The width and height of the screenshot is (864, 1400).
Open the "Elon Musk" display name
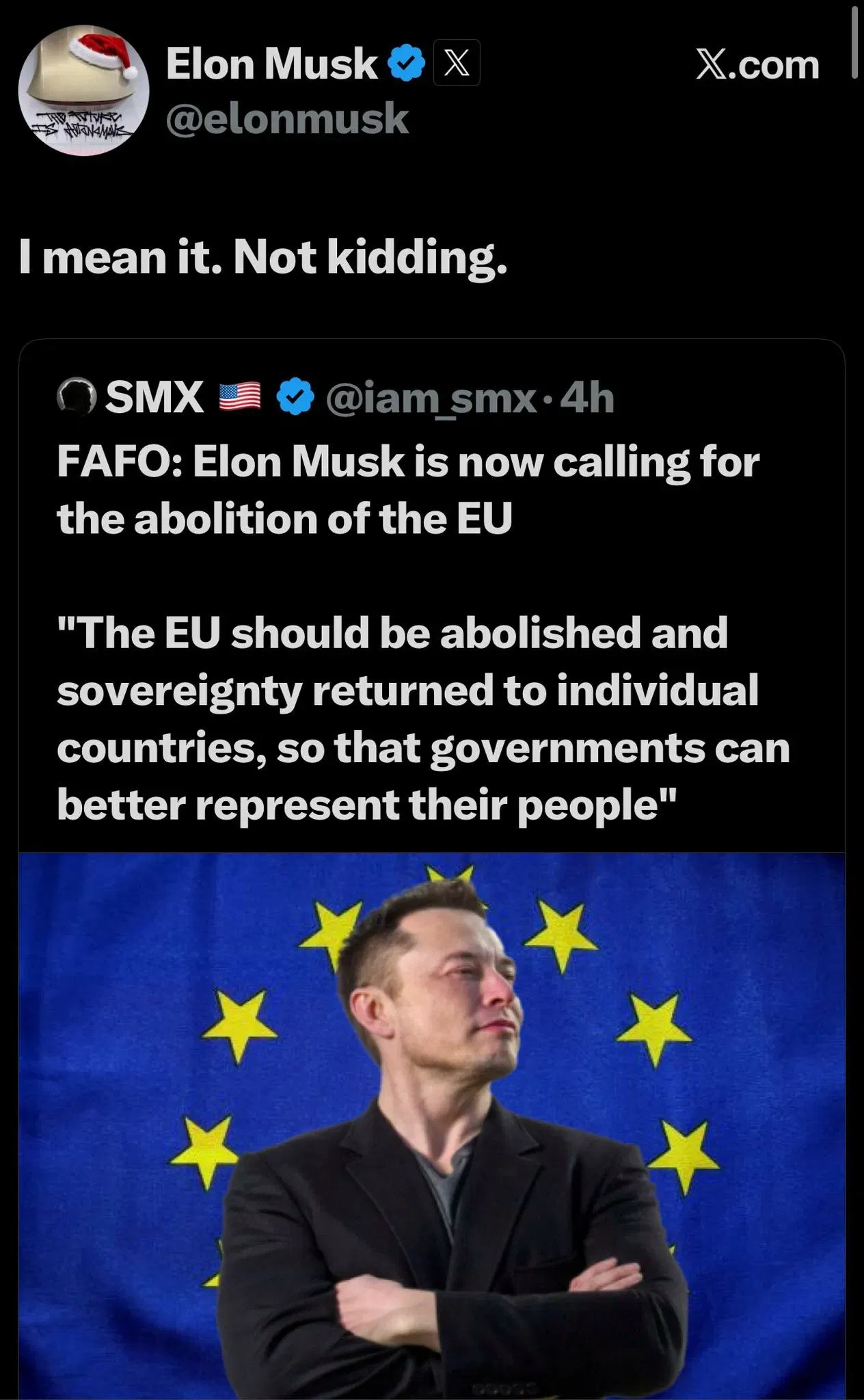pyautogui.click(x=271, y=64)
